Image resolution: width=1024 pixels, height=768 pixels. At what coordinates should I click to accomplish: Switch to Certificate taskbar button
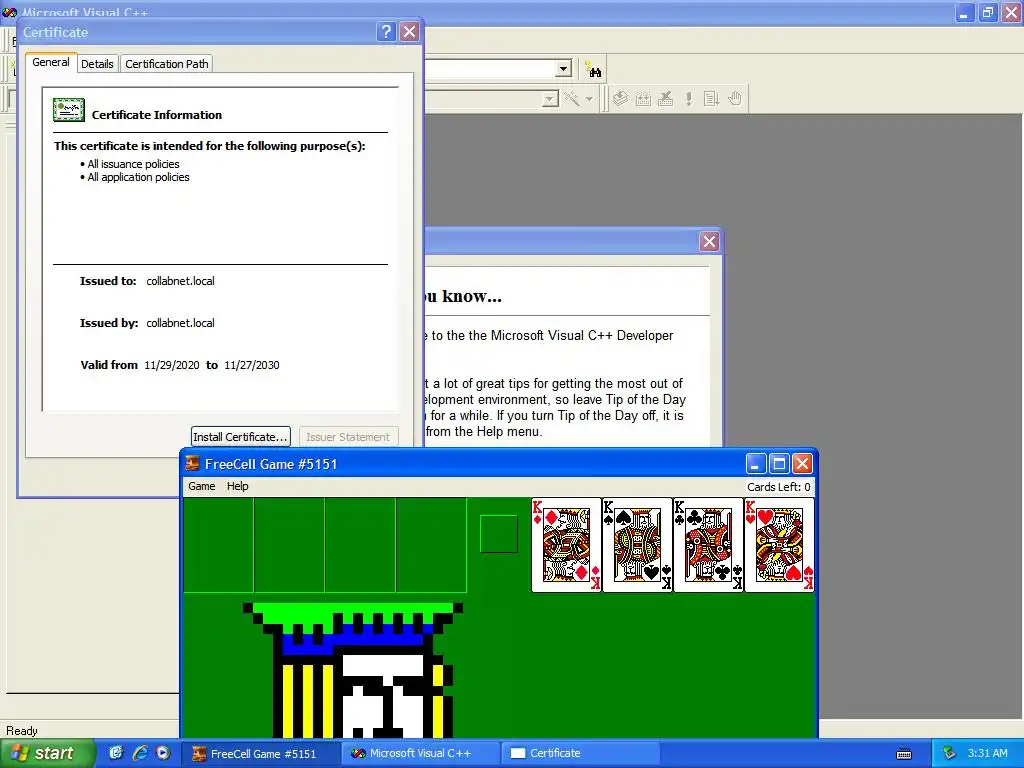(581, 754)
